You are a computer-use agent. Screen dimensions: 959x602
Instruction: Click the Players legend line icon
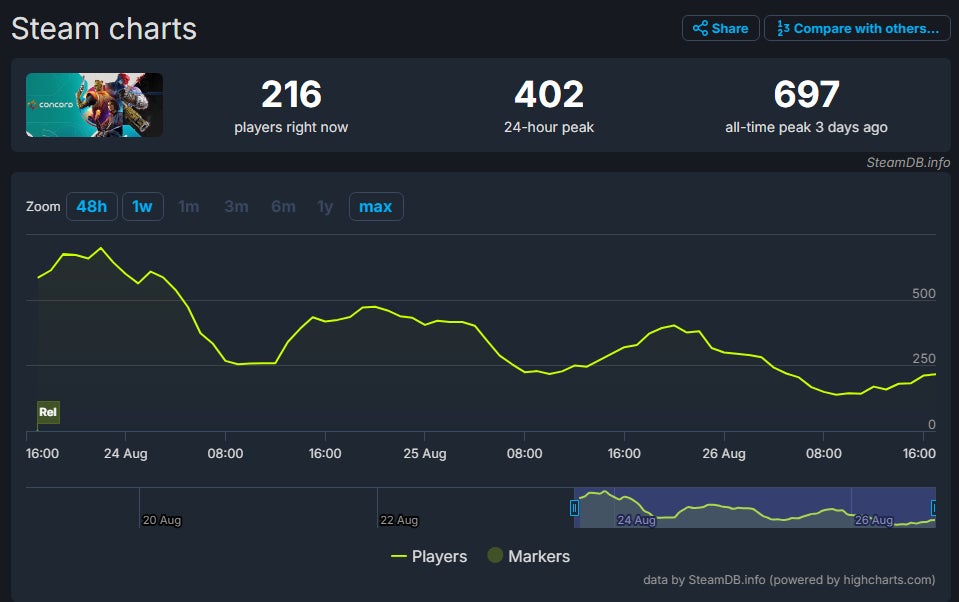[400, 556]
